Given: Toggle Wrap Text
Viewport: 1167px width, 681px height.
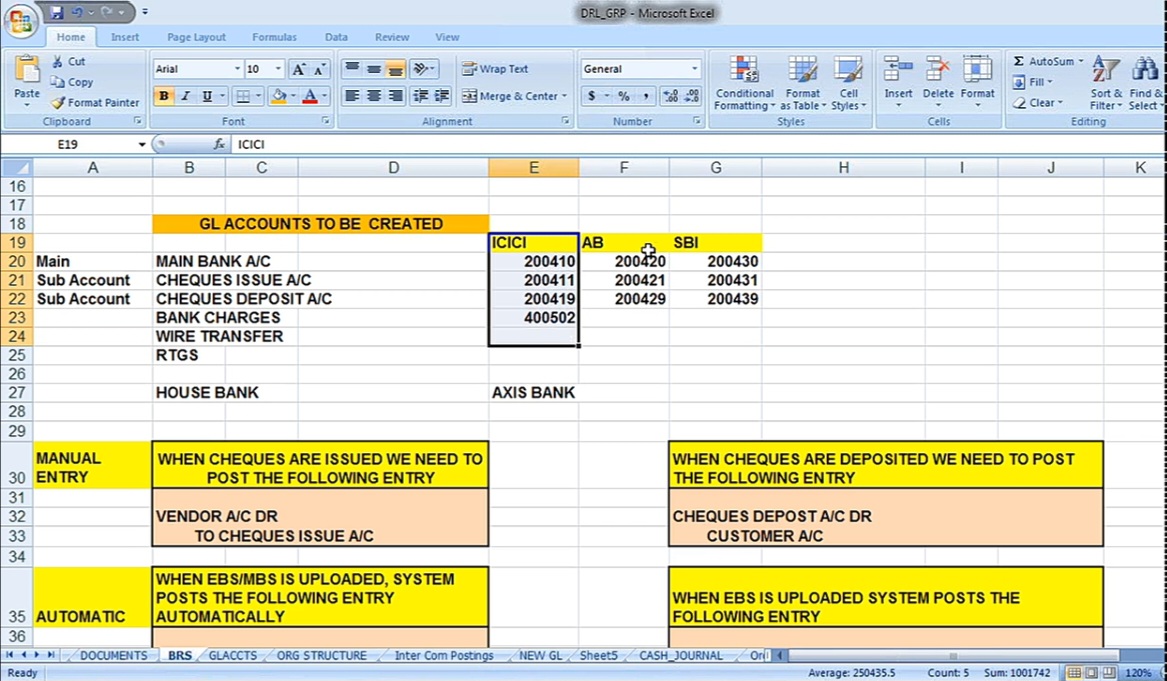Looking at the screenshot, I should pos(495,69).
